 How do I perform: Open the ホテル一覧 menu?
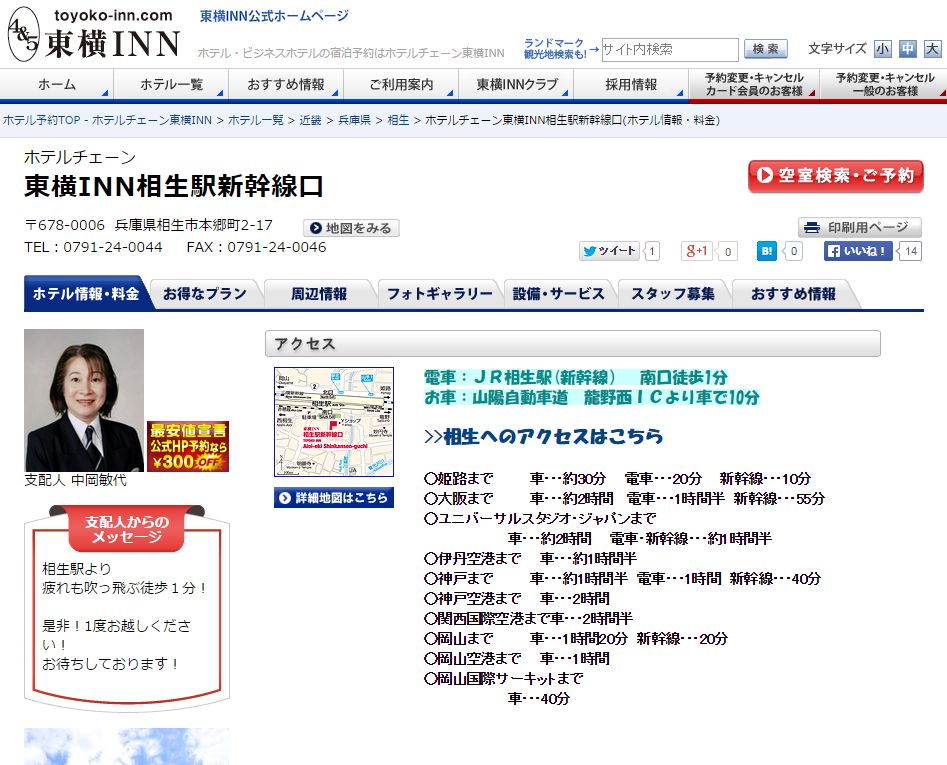point(172,85)
